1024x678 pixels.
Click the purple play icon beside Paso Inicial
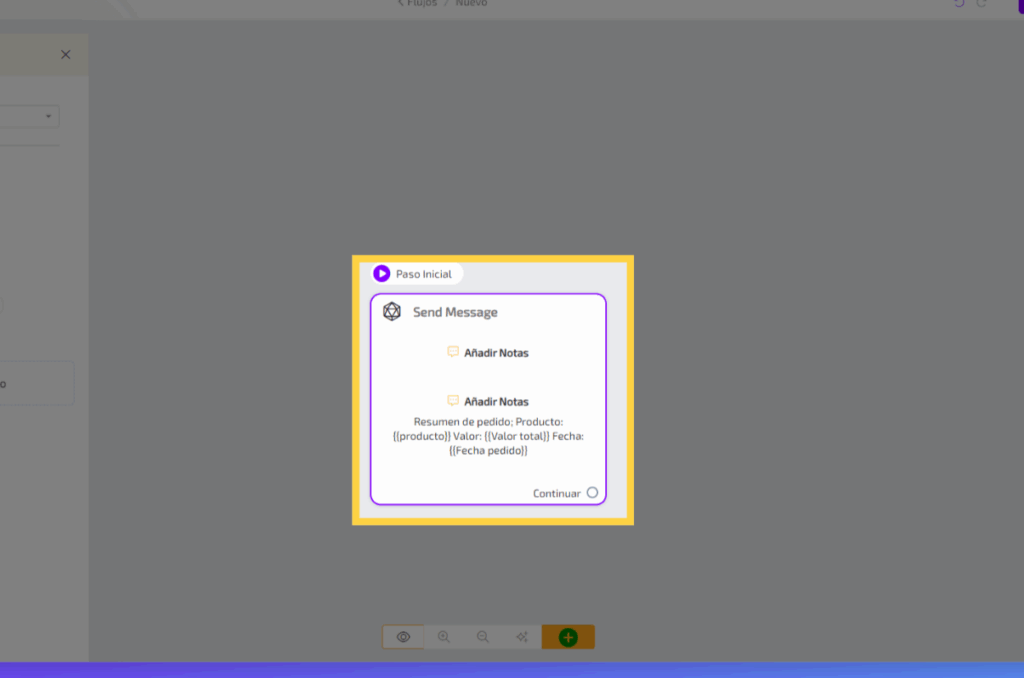pos(382,274)
